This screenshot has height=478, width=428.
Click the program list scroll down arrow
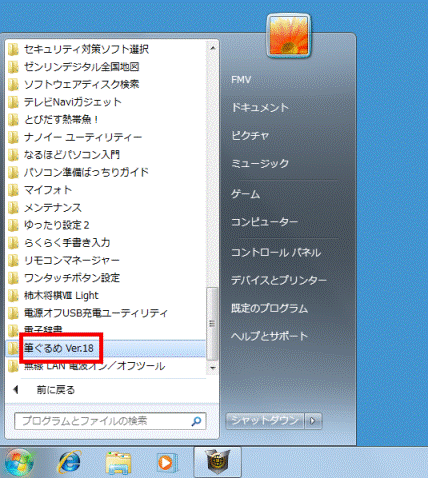click(x=212, y=368)
